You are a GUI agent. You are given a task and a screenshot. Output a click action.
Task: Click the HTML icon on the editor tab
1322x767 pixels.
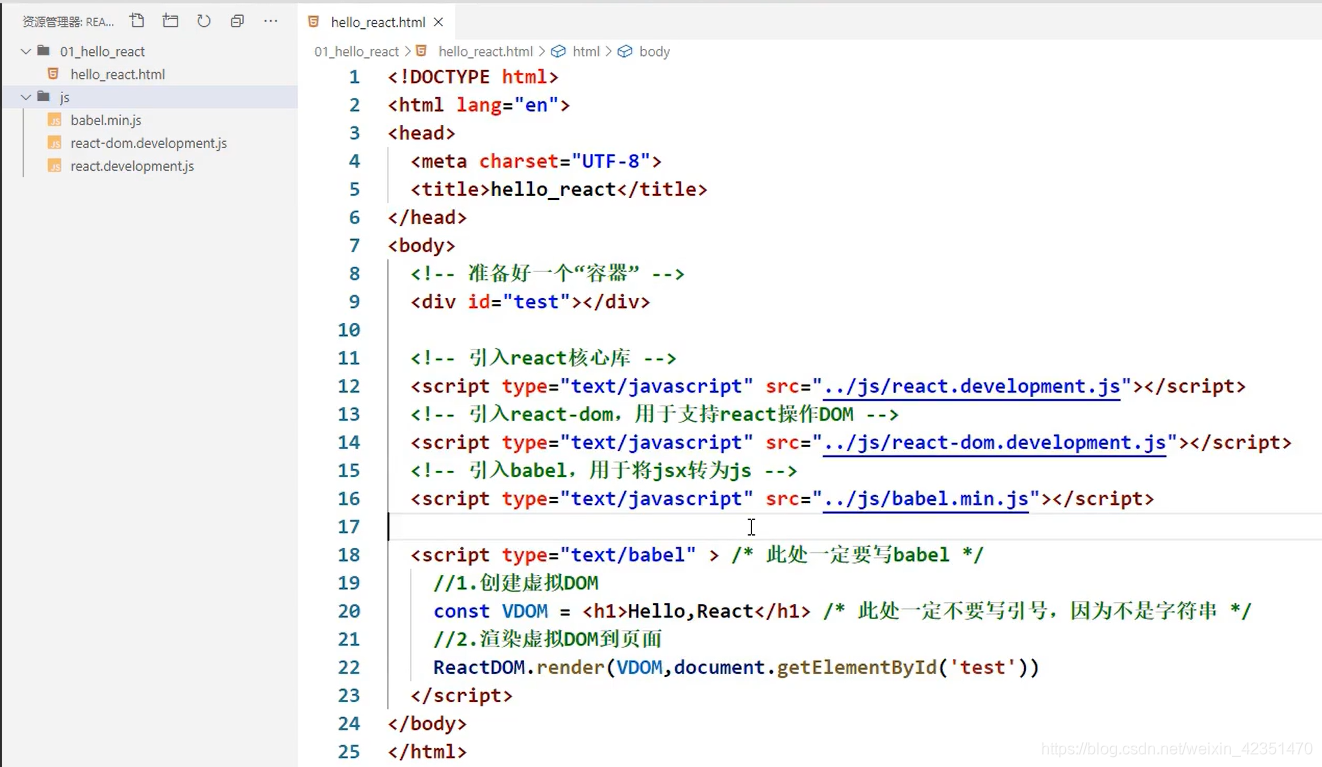[x=314, y=22]
